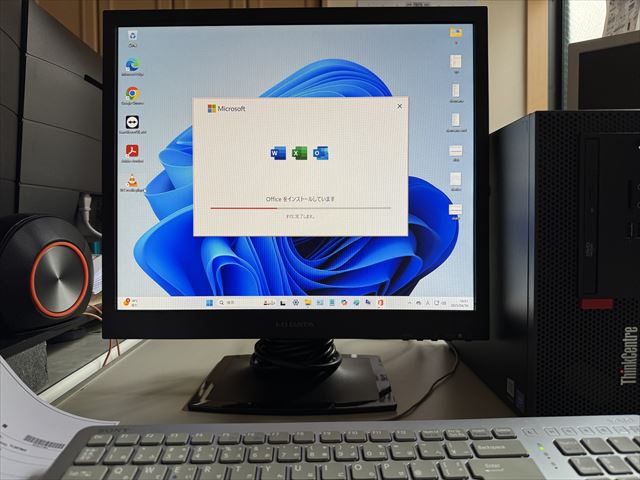
Task: Open the taskbar clock and date
Action: [x=461, y=302]
